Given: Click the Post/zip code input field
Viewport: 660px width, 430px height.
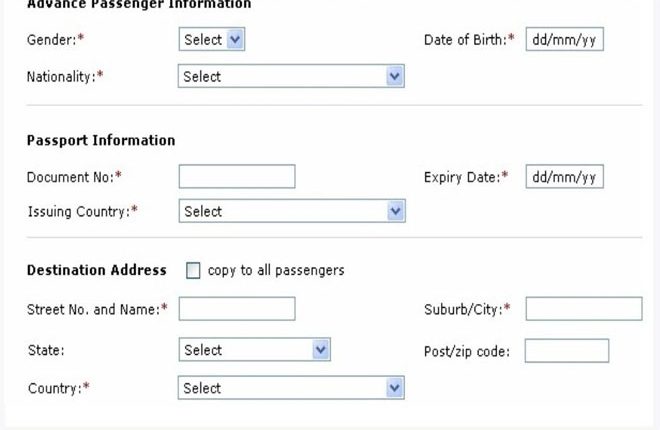Looking at the screenshot, I should tap(566, 350).
